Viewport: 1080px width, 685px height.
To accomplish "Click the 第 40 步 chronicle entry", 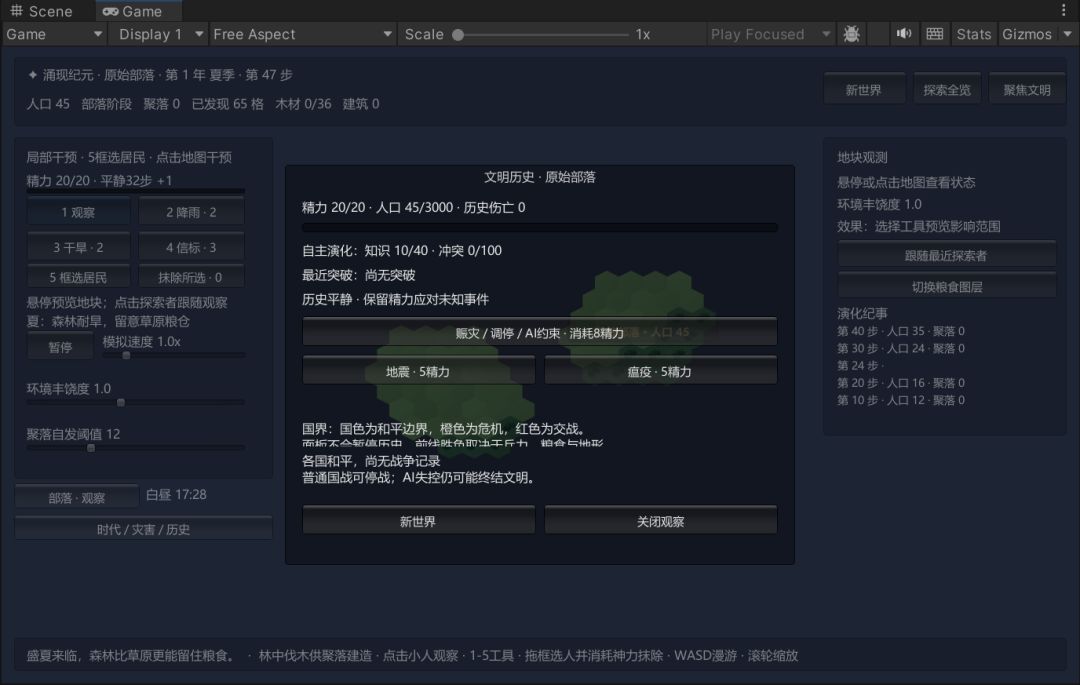I will pyautogui.click(x=901, y=331).
